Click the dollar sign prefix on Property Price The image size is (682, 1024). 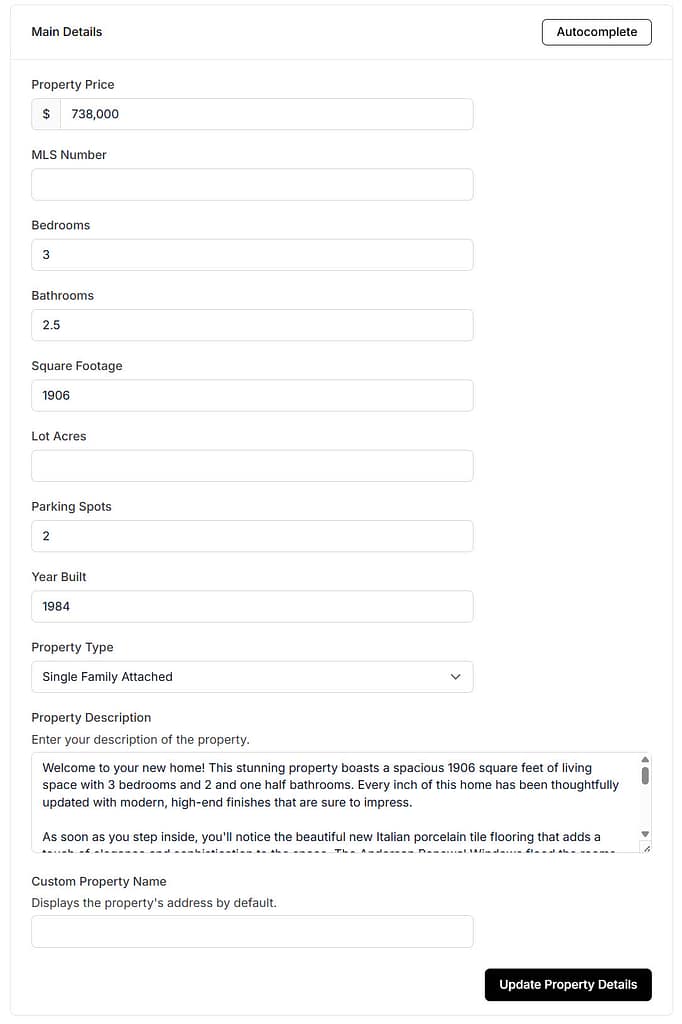pos(45,113)
